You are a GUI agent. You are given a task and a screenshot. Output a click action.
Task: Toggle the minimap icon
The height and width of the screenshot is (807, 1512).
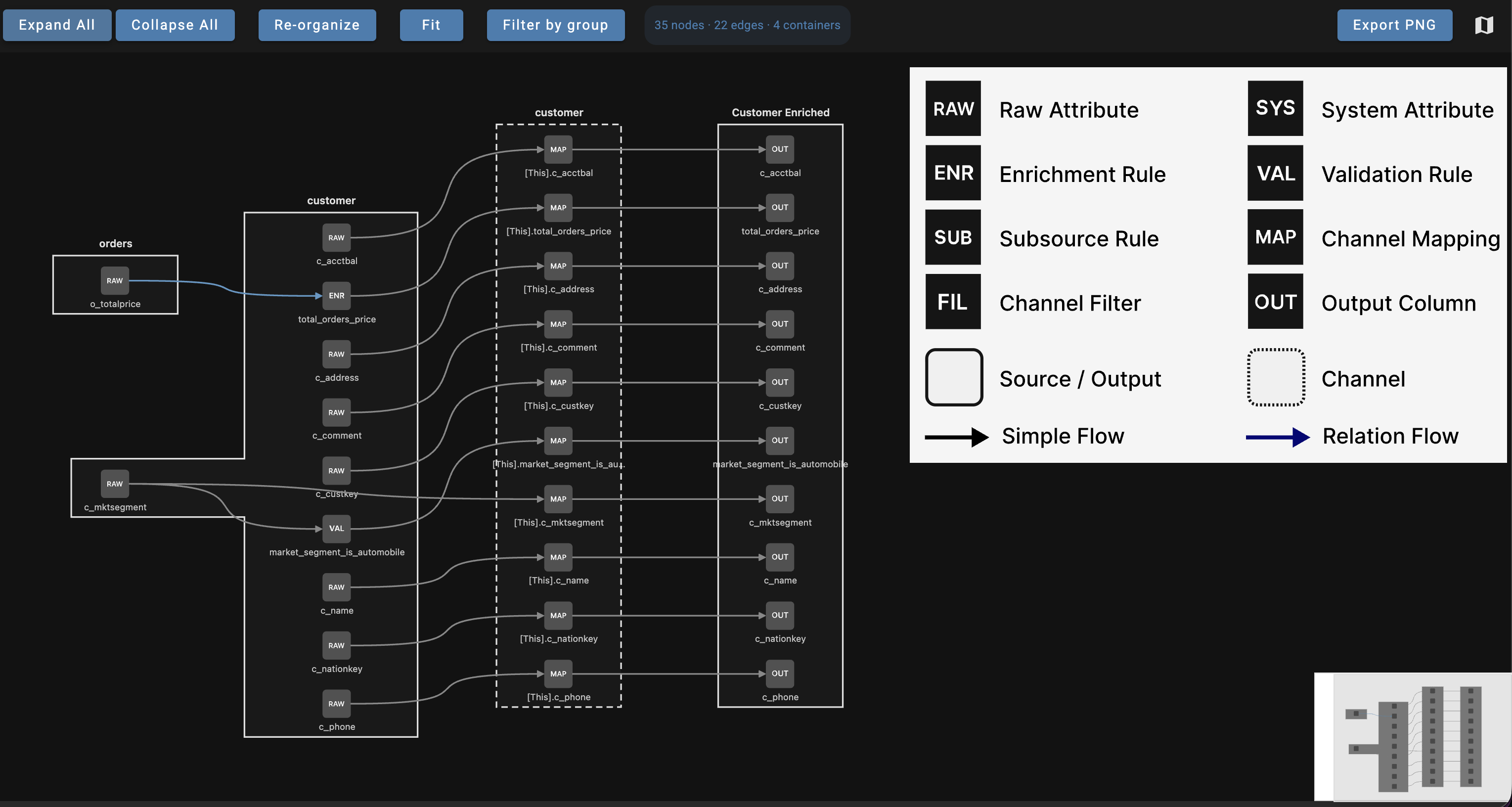1484,25
